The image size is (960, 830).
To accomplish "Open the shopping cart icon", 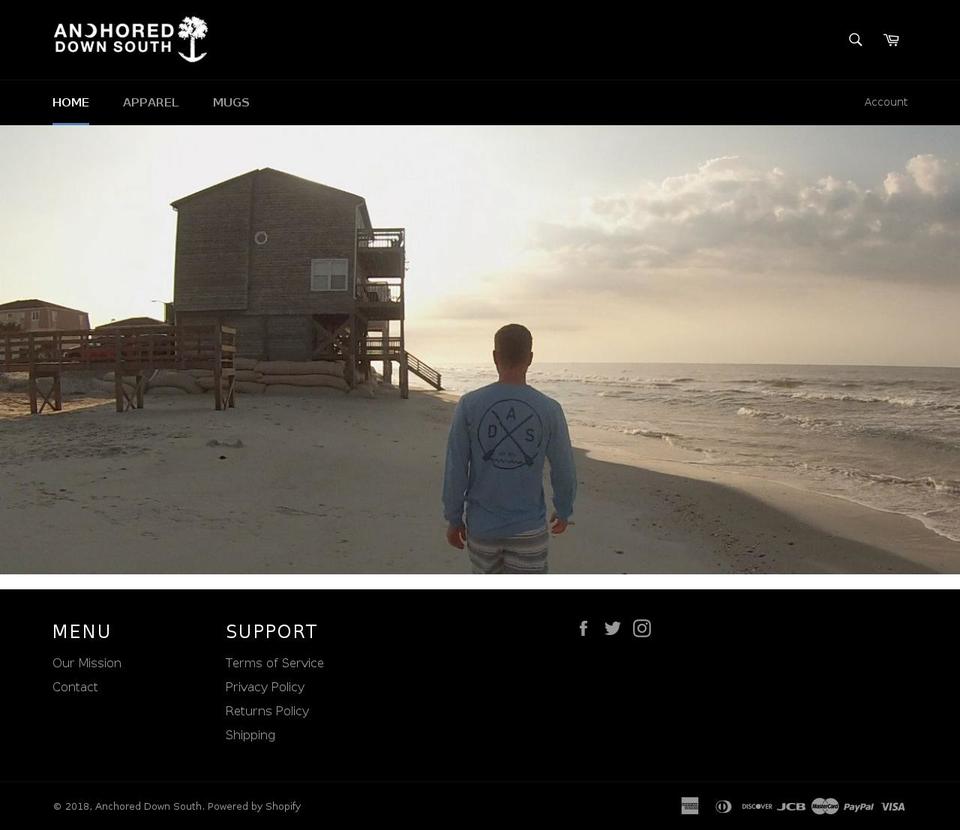I will 891,40.
